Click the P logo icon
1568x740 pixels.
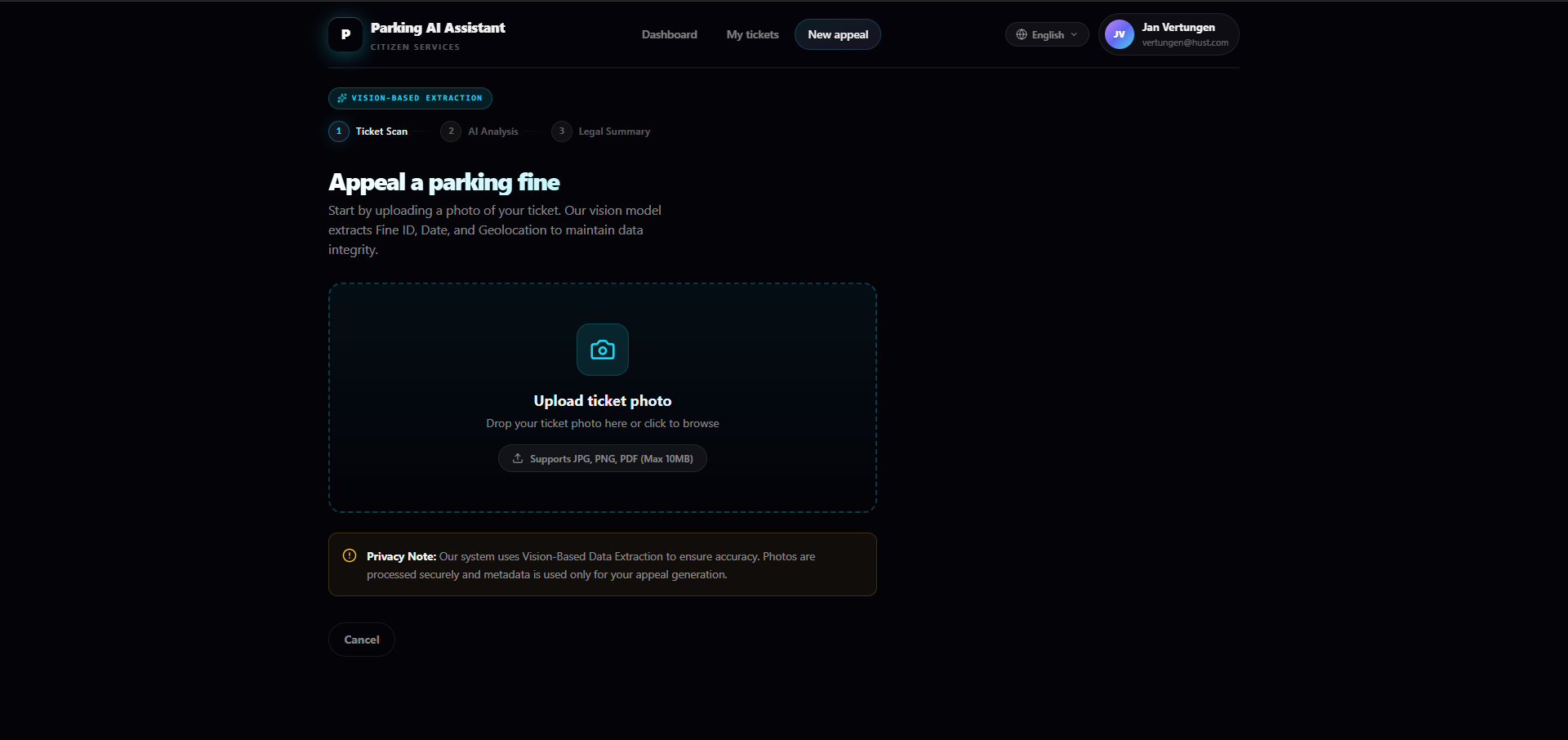(345, 34)
